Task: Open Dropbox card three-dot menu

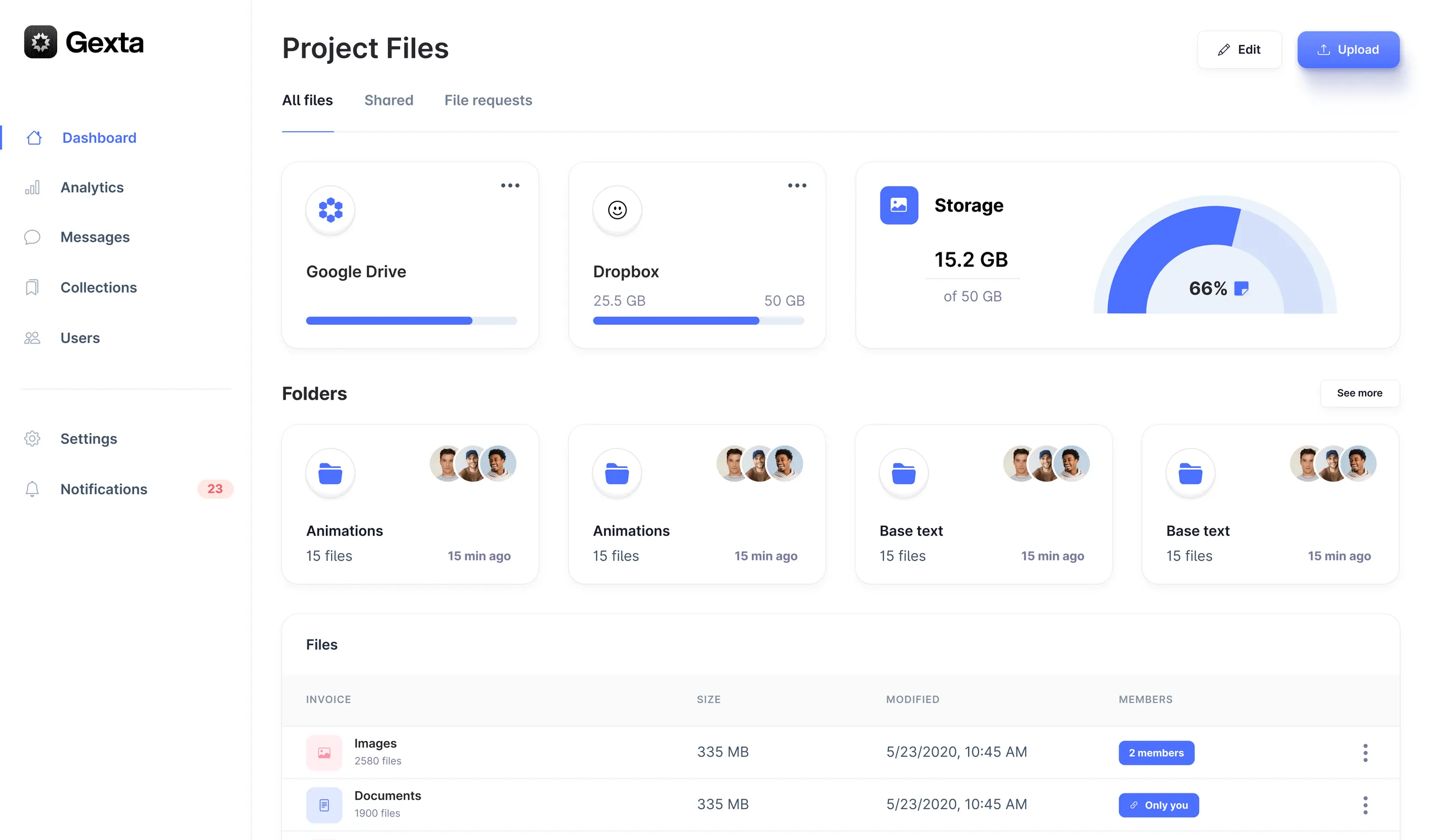Action: [798, 185]
